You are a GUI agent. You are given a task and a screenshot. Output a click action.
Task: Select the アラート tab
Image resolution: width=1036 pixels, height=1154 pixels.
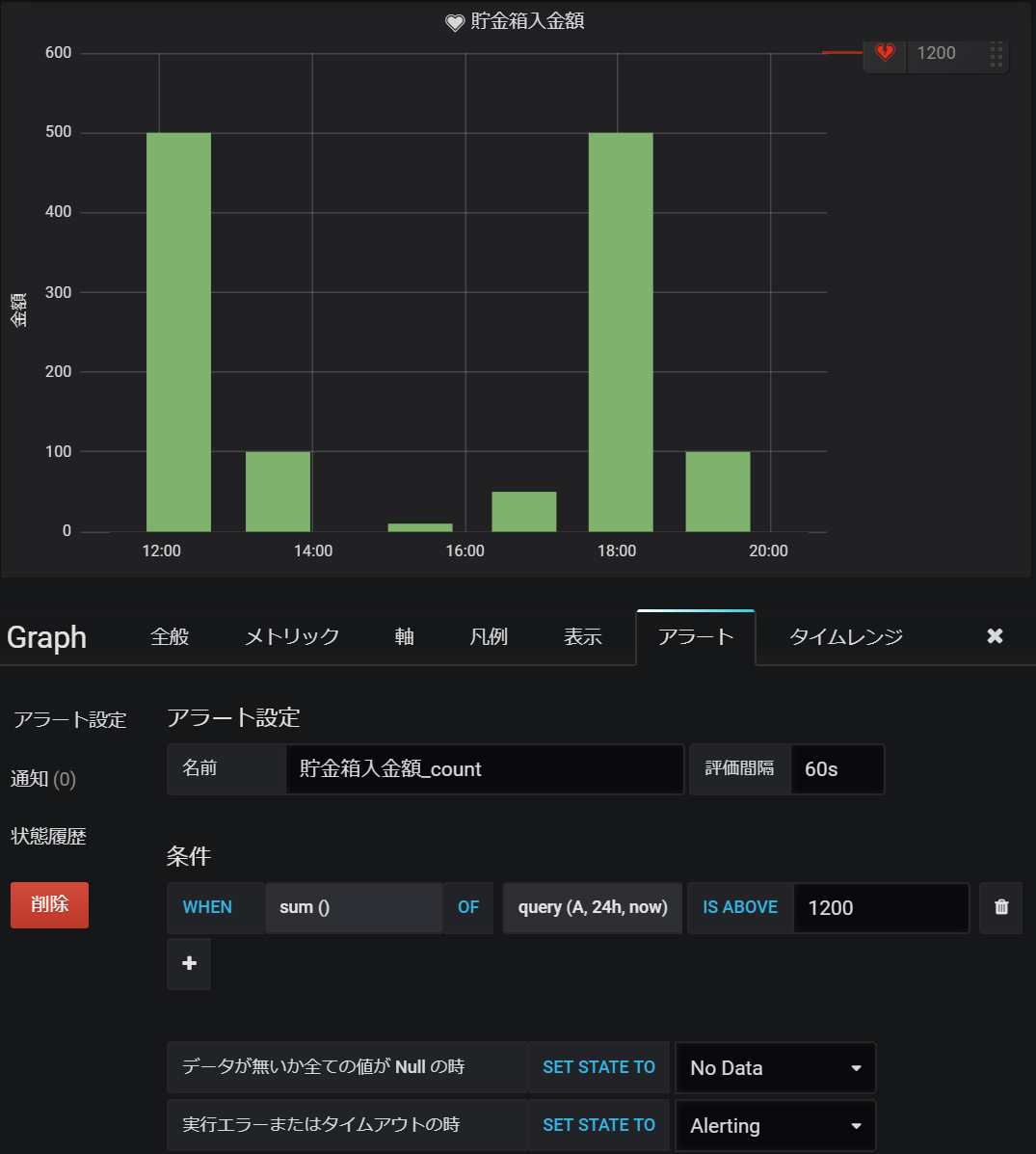[x=696, y=637]
